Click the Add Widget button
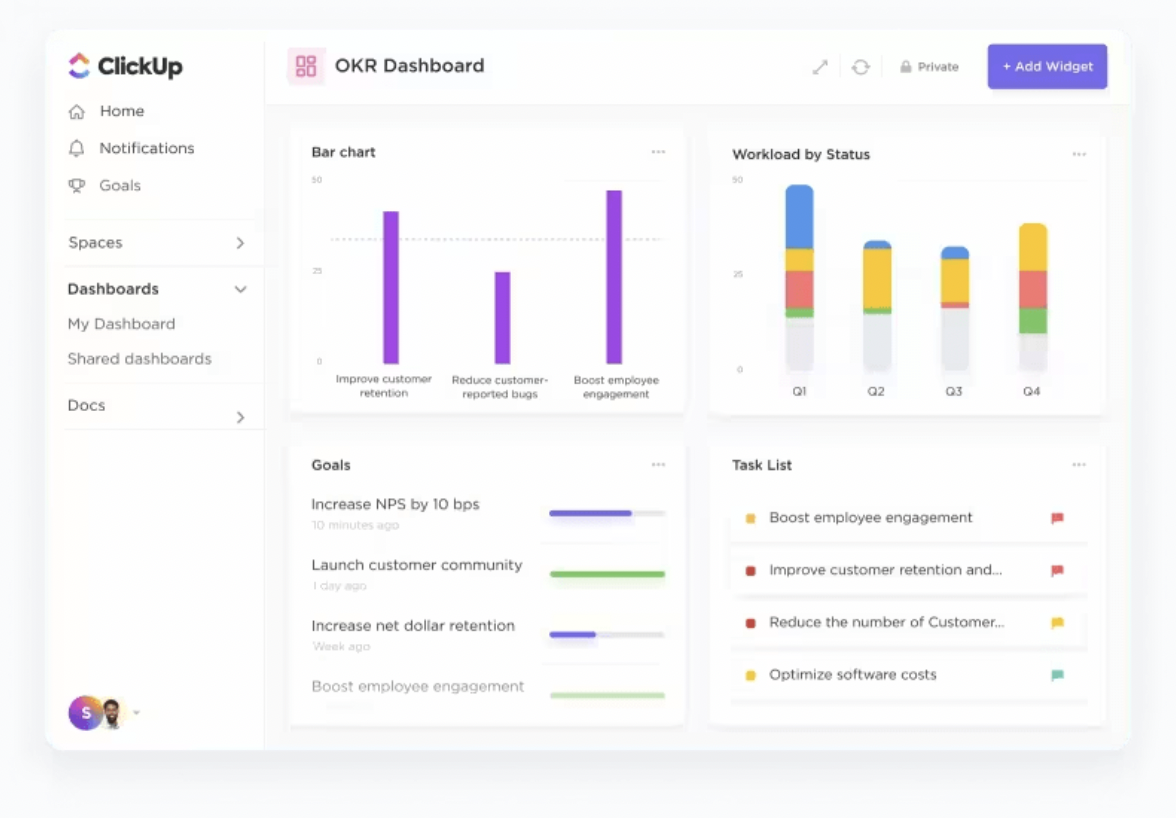1176x818 pixels. point(1047,66)
